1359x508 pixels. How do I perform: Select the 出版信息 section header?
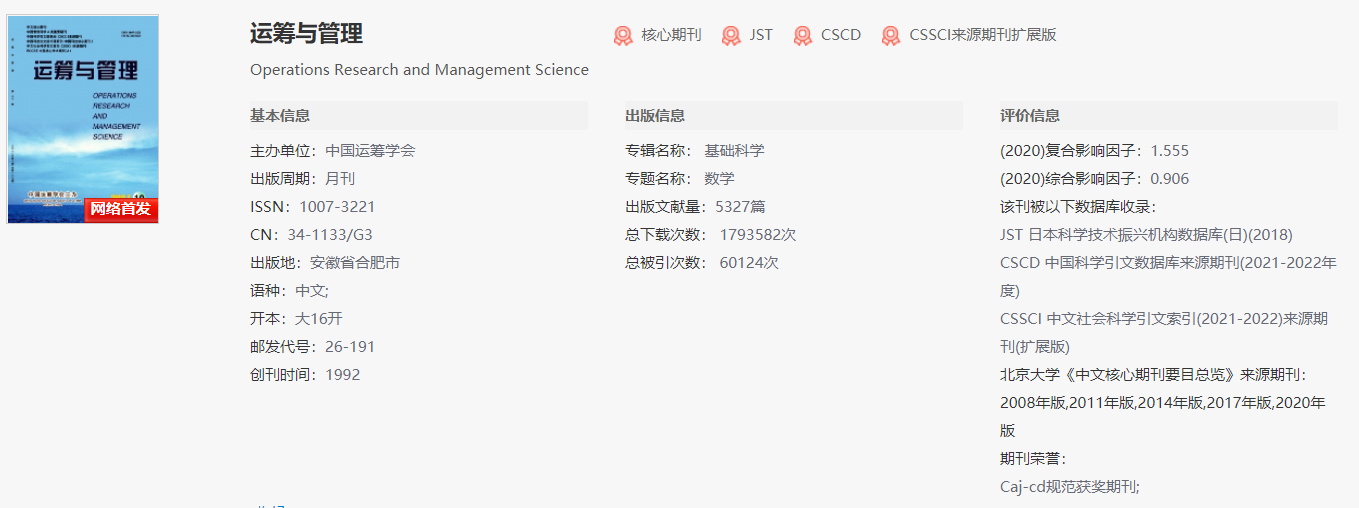[x=794, y=115]
